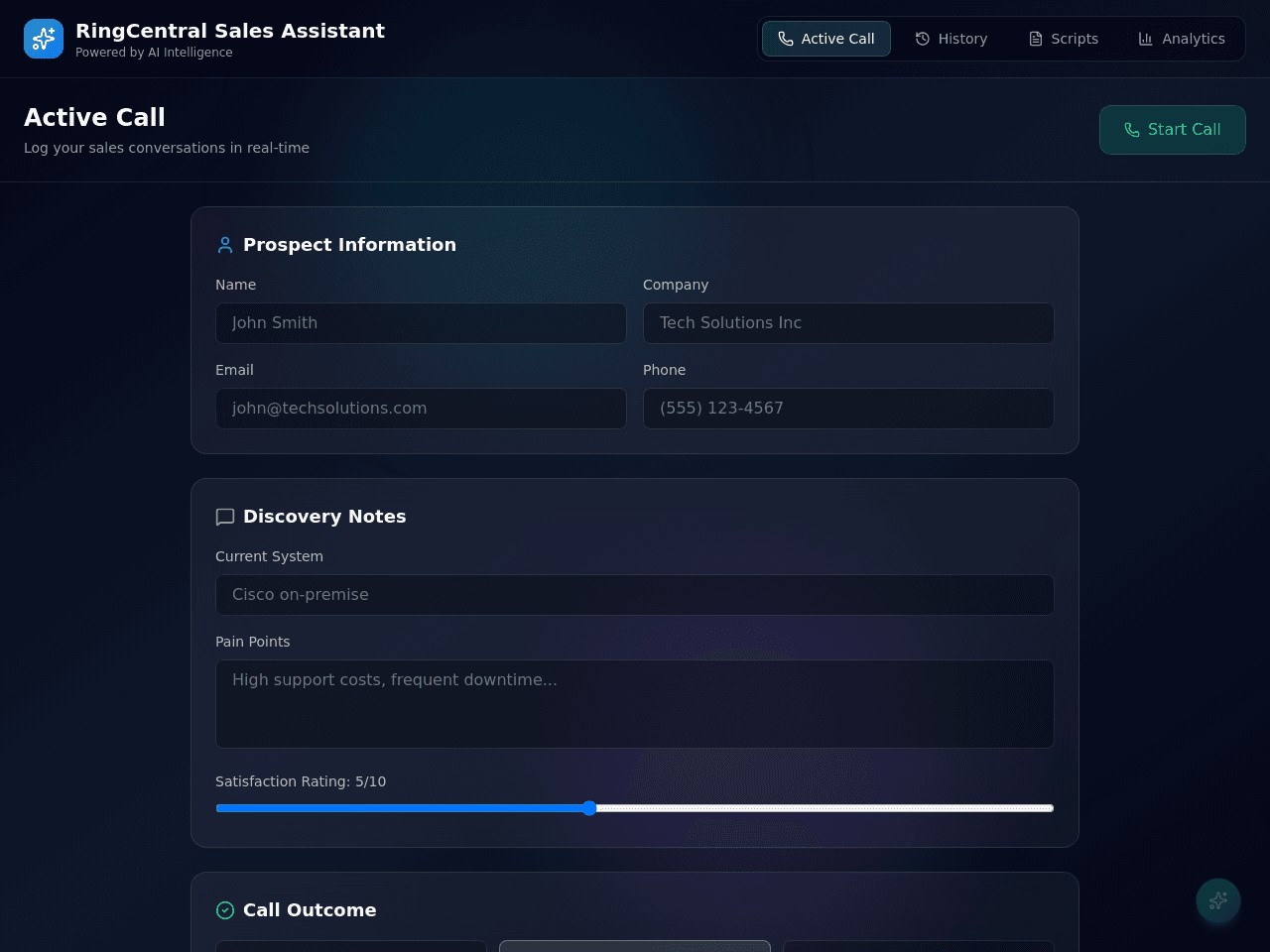Image resolution: width=1270 pixels, height=952 pixels.
Task: Switch to the History tab
Action: click(951, 39)
